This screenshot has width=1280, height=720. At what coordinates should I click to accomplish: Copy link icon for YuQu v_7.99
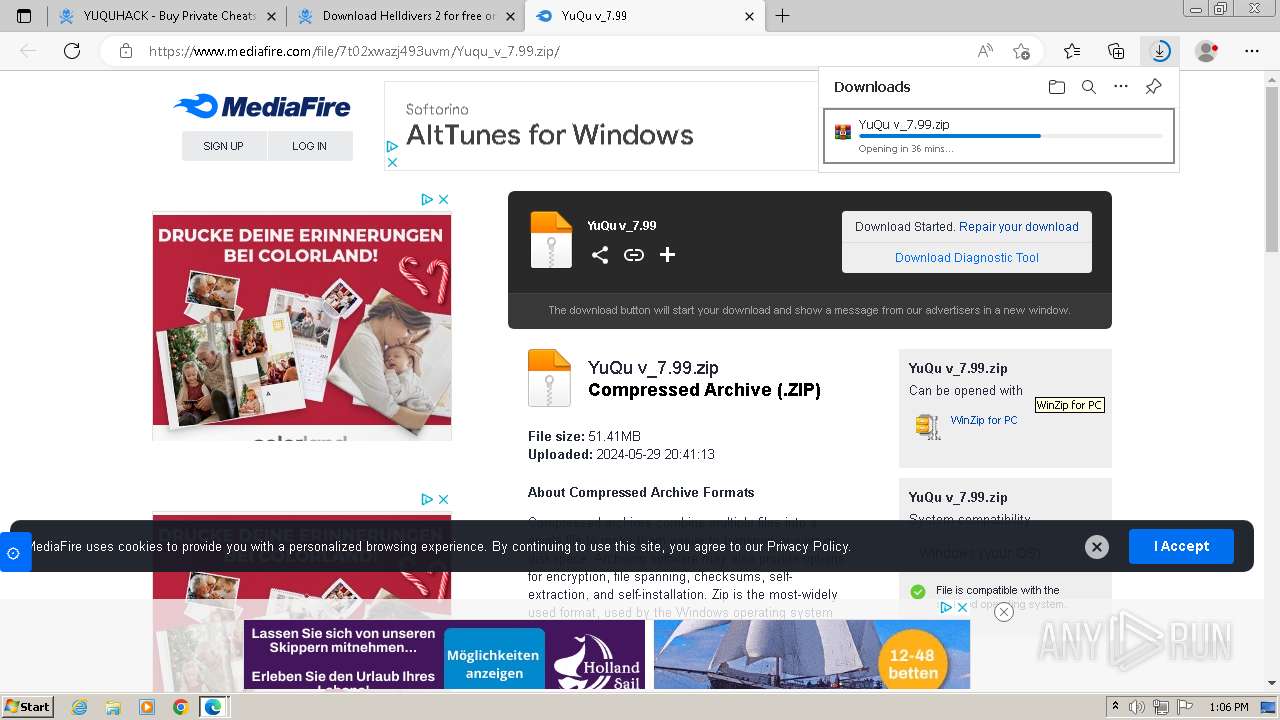pyautogui.click(x=634, y=255)
